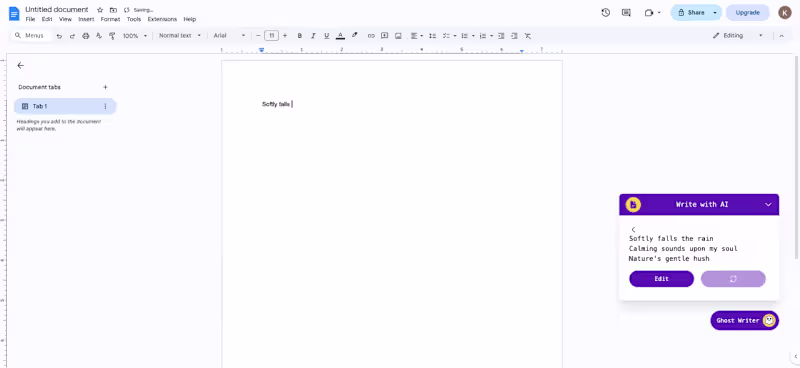Screen dimensions: 800x368
Task: Click the Untitled document title
Action: pos(57,10)
